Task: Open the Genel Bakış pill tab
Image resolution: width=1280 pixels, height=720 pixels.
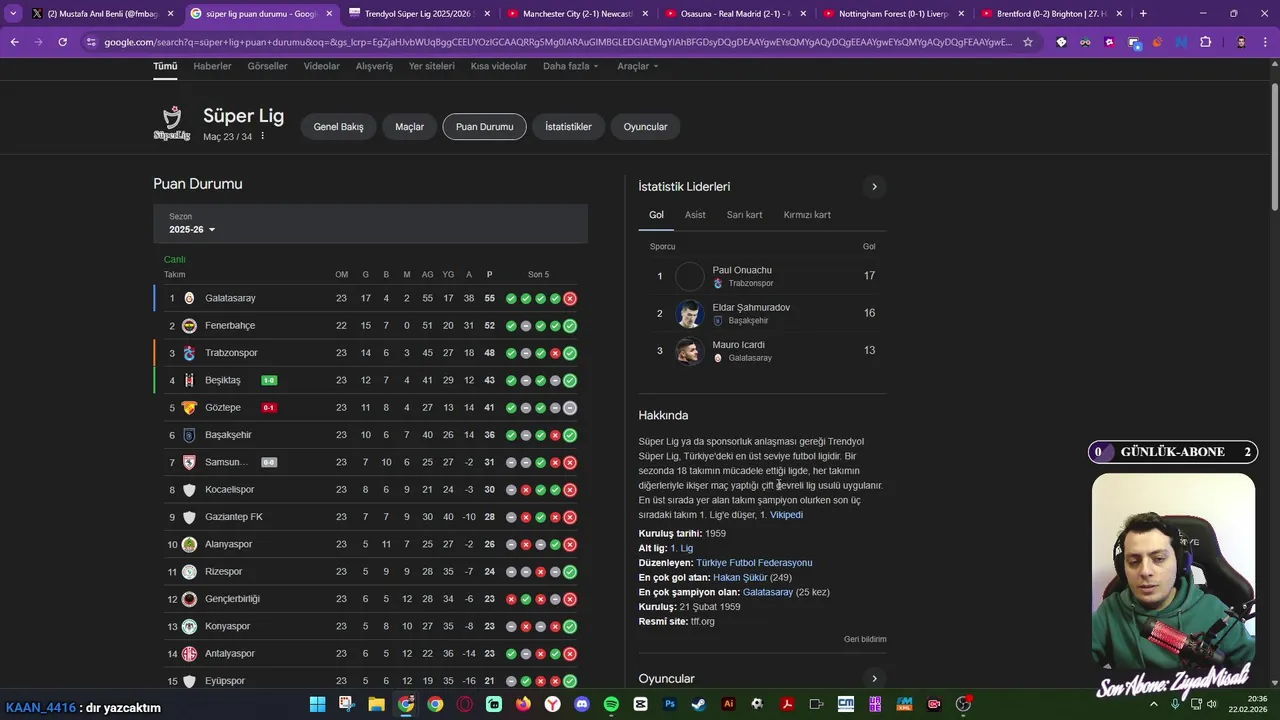Action: (338, 127)
